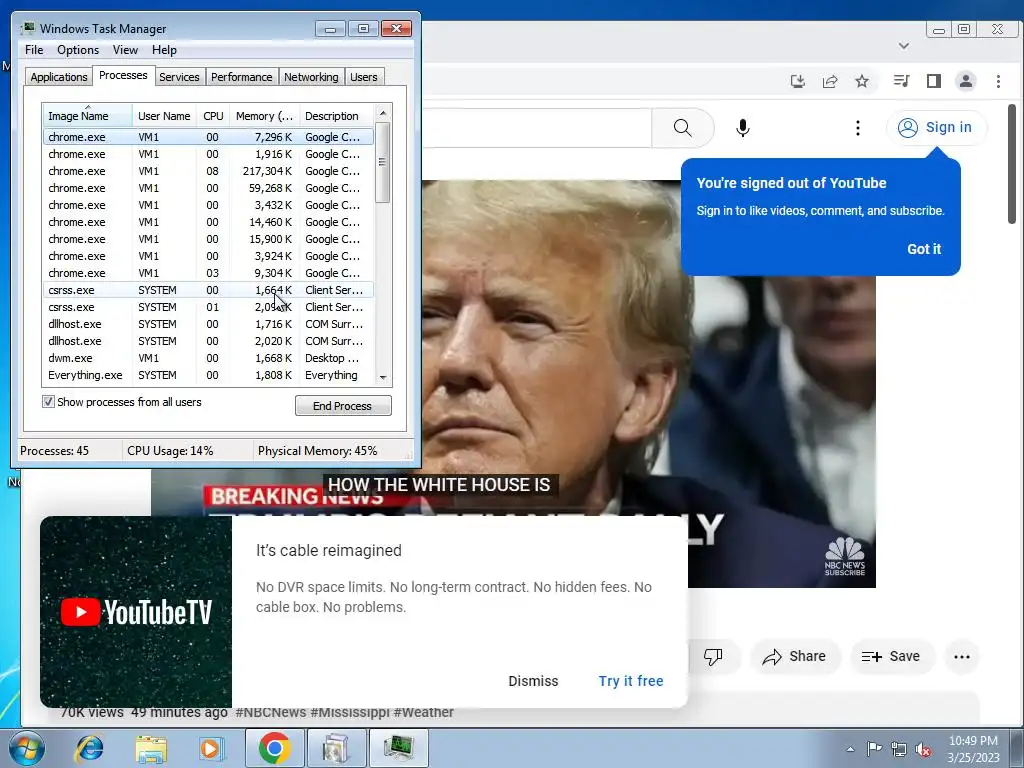Click YouTube search input field

click(x=536, y=127)
